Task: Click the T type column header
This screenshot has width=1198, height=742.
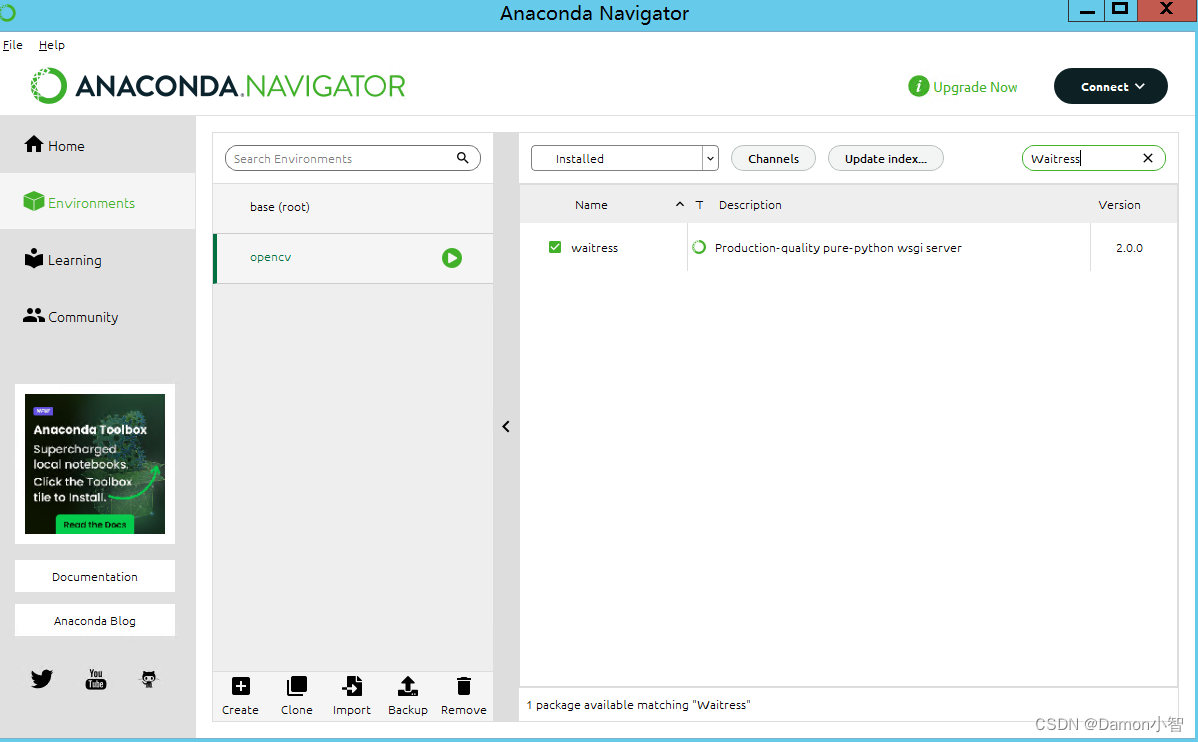Action: 699,205
